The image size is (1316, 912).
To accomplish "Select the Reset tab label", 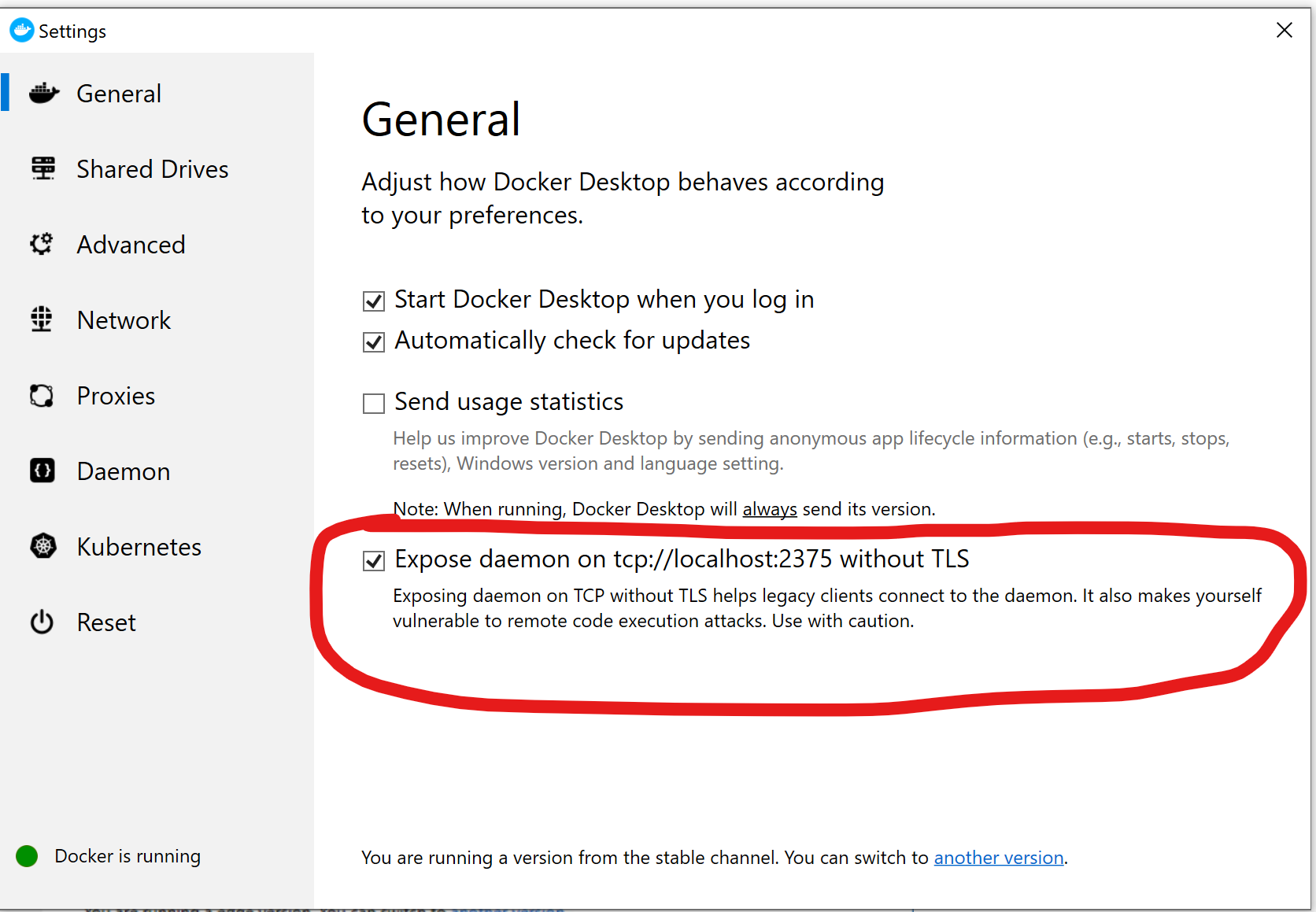I will pos(106,622).
